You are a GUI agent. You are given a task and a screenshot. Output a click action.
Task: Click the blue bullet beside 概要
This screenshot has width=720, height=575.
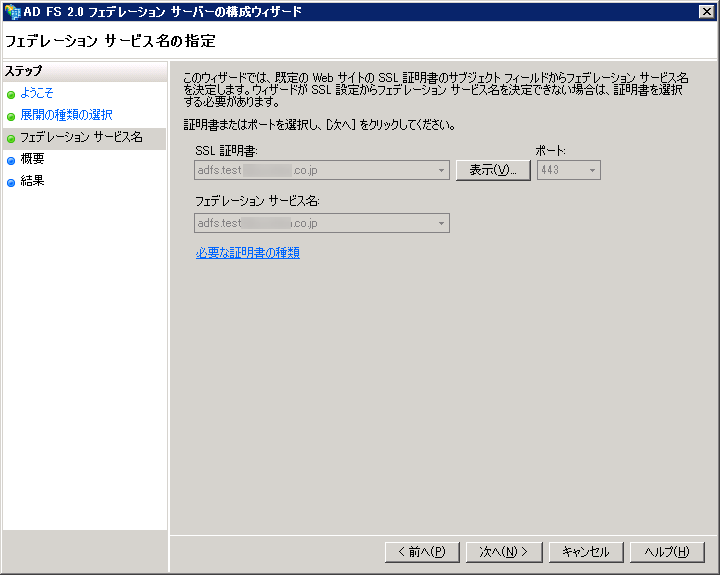click(x=11, y=161)
